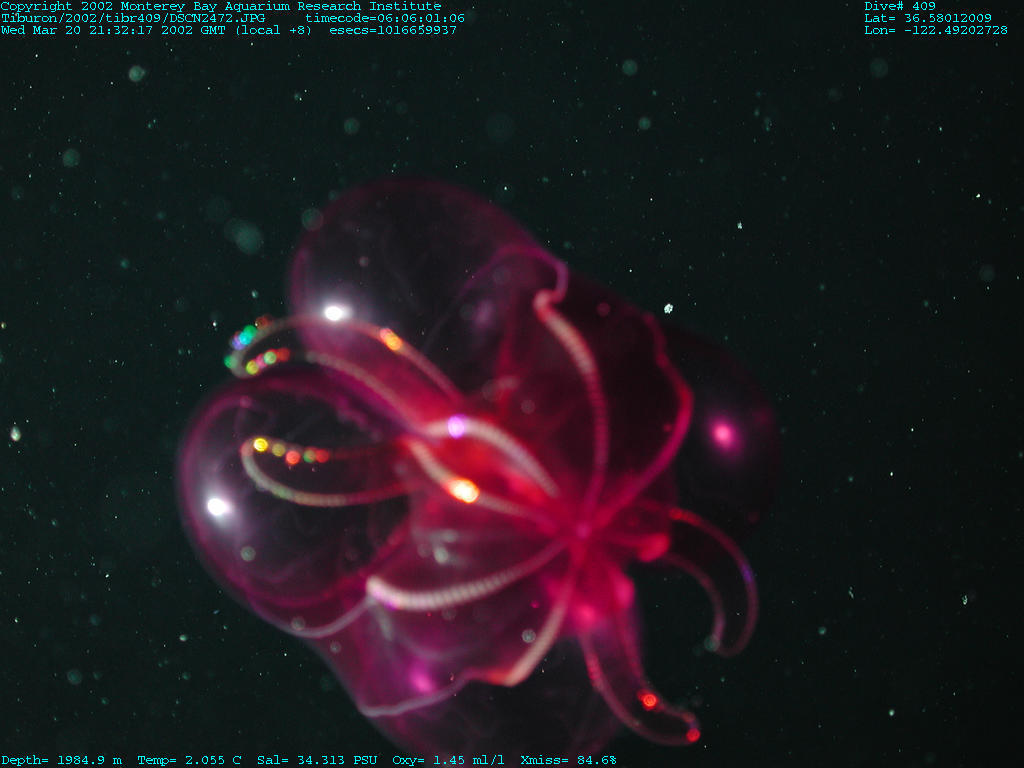Select the esecs value 1016659937
The width and height of the screenshot is (1024, 768).
[393, 30]
